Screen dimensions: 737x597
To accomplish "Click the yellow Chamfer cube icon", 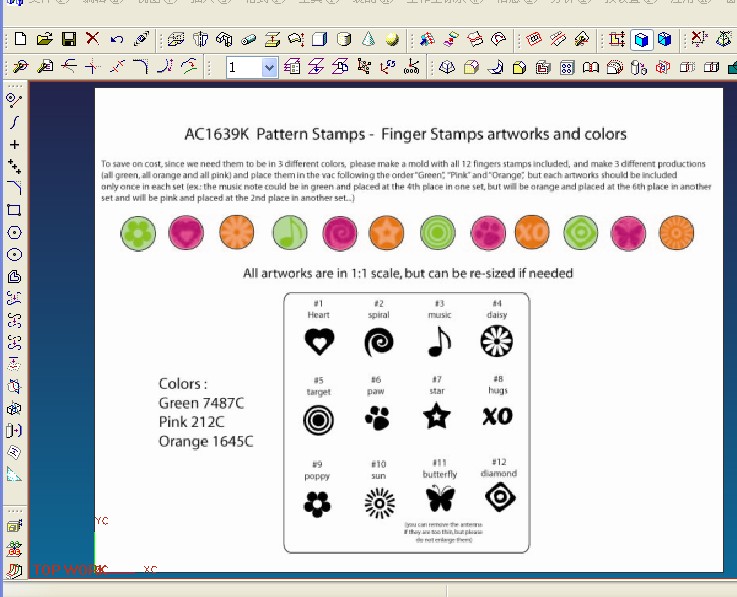I will click(519, 68).
